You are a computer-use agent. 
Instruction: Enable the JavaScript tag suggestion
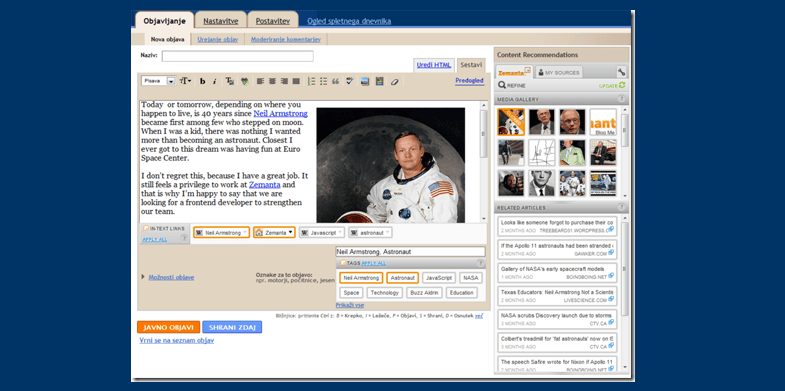click(x=439, y=278)
